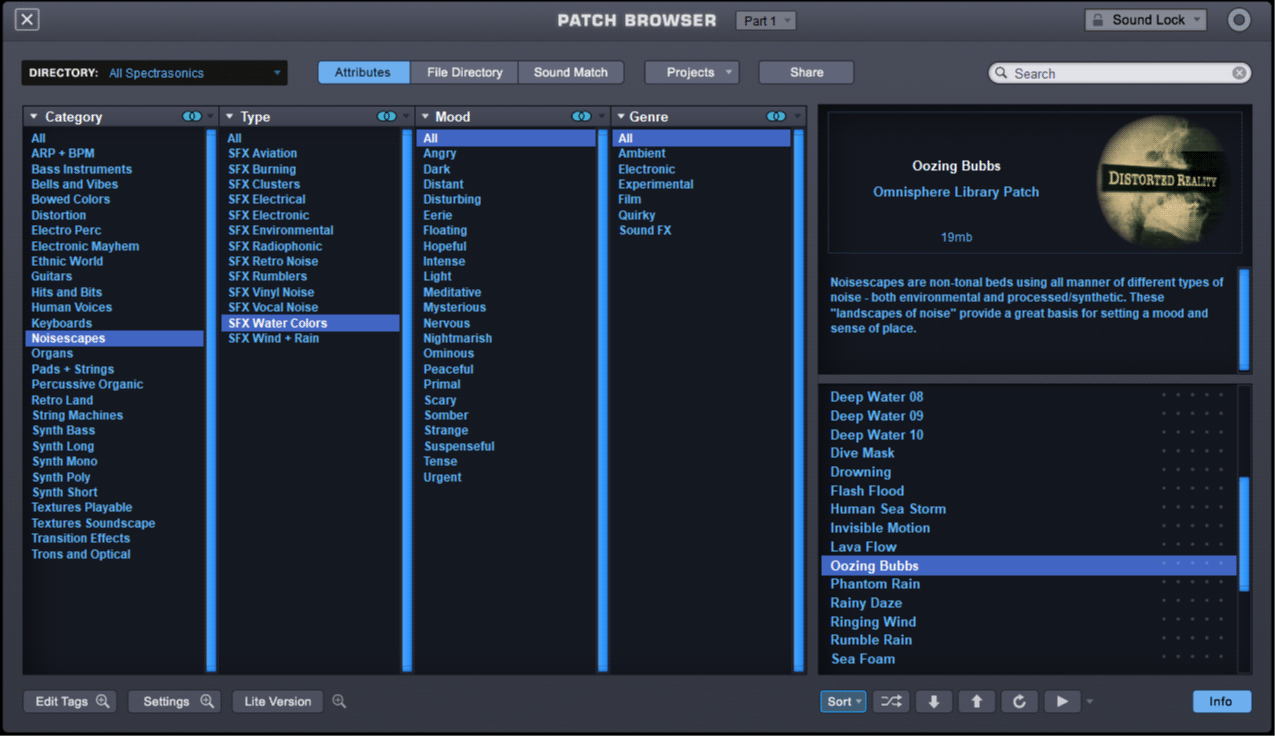Set rating dots for Flash Flood
The image size is (1275, 736).
1192,490
